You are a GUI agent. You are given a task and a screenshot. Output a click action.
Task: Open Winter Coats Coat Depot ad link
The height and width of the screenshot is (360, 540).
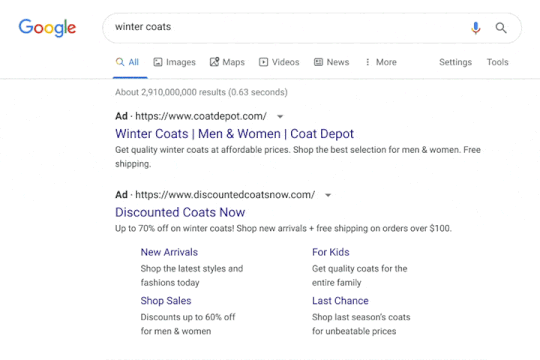coord(235,134)
